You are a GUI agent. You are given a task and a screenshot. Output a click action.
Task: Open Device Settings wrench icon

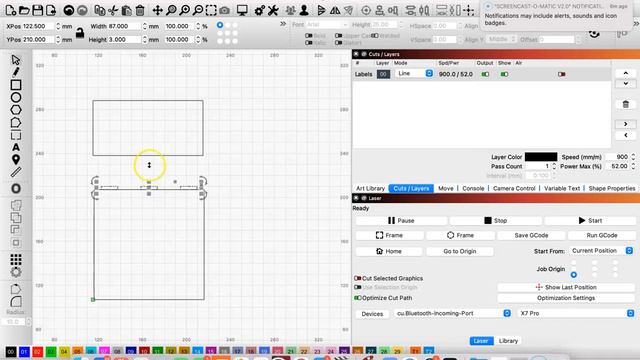(273, 10)
